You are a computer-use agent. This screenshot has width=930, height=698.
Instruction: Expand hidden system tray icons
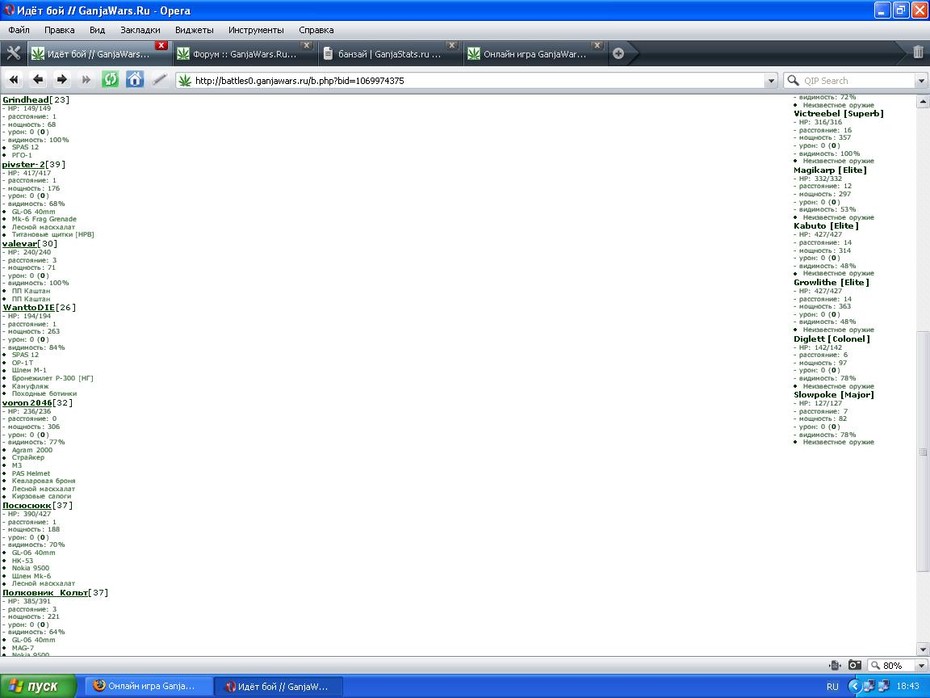point(854,686)
